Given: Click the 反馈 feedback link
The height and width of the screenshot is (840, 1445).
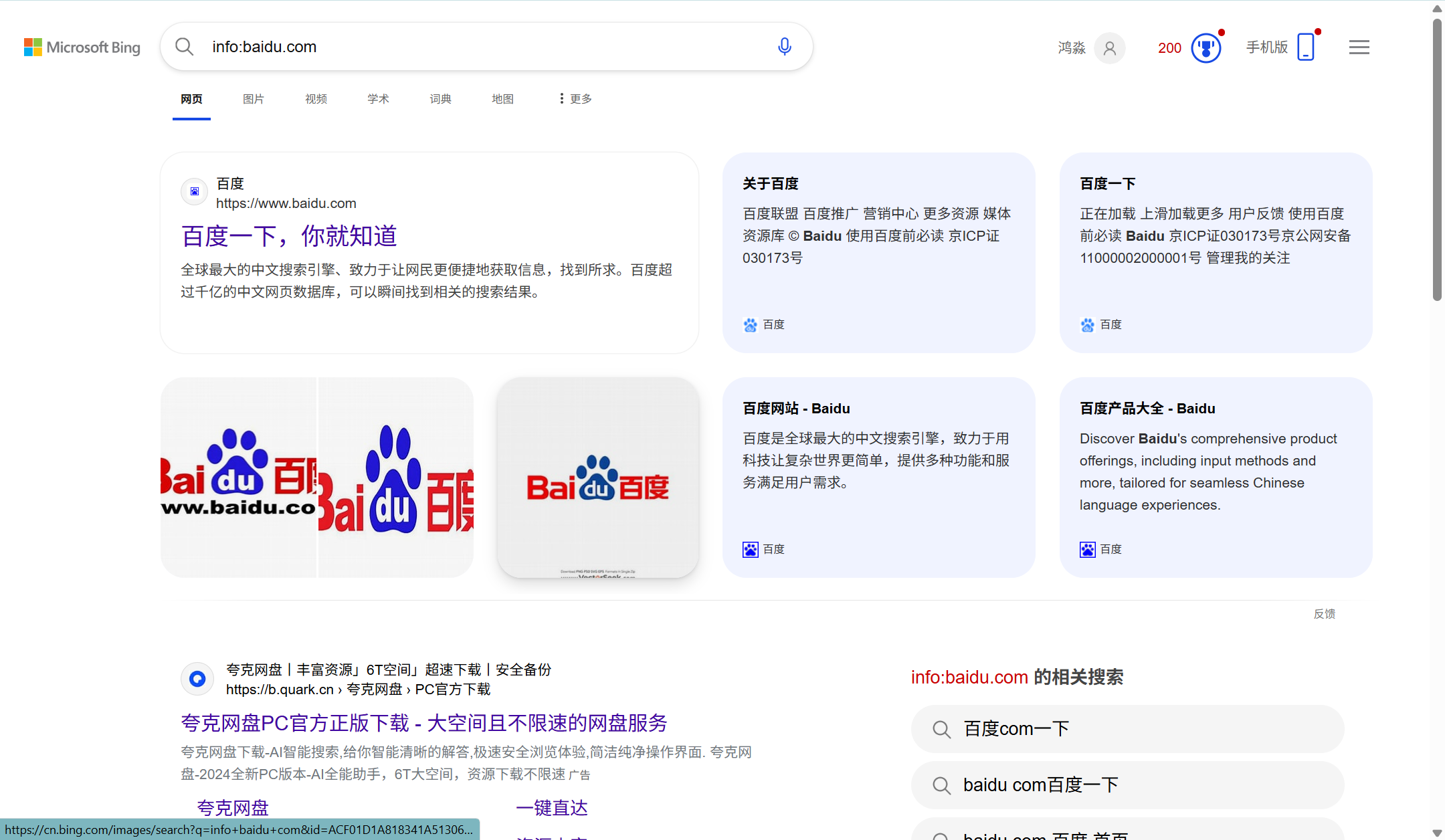Looking at the screenshot, I should tap(1324, 614).
